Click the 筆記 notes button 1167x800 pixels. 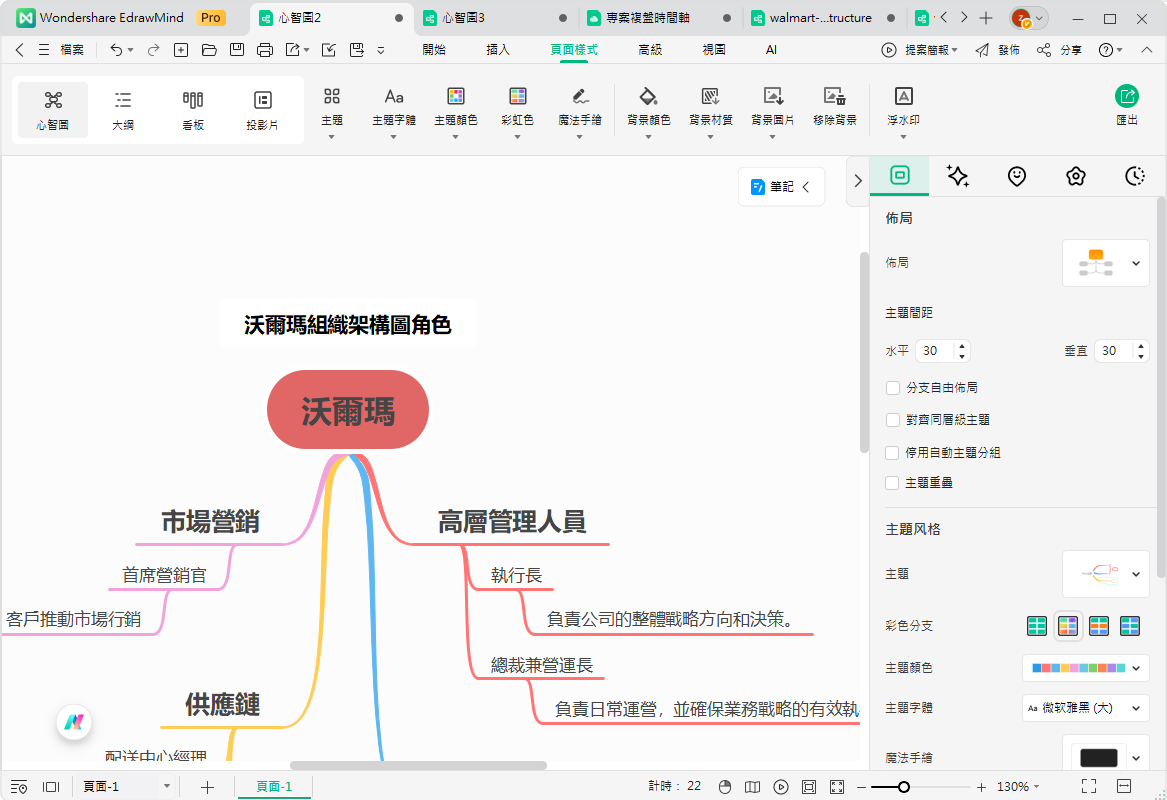click(781, 187)
